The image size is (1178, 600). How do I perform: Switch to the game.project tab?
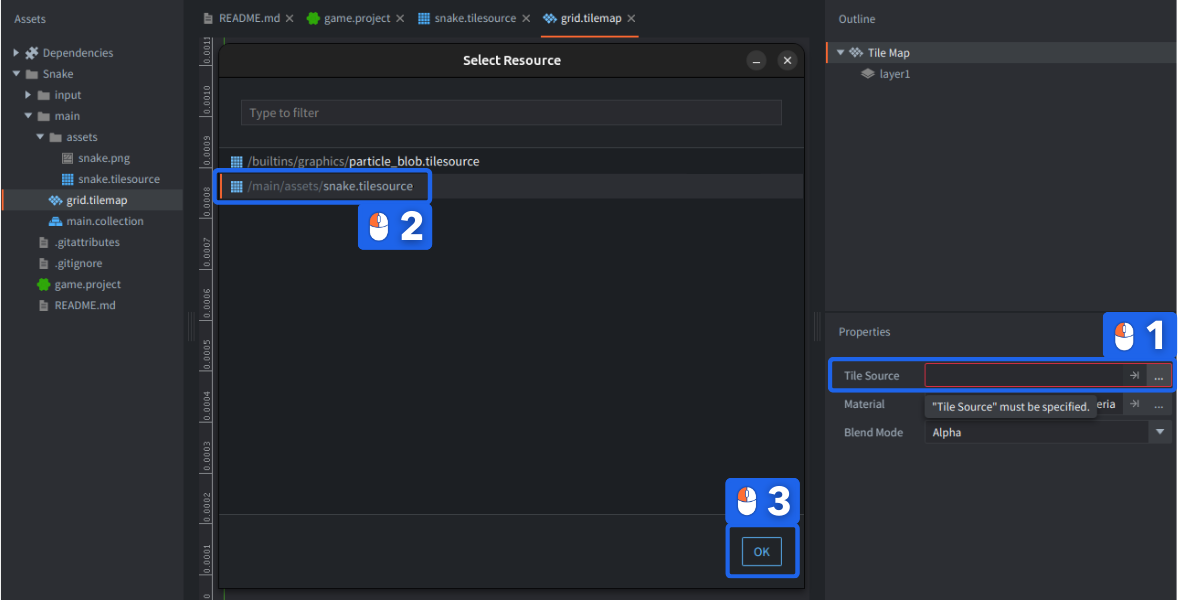pyautogui.click(x=356, y=19)
